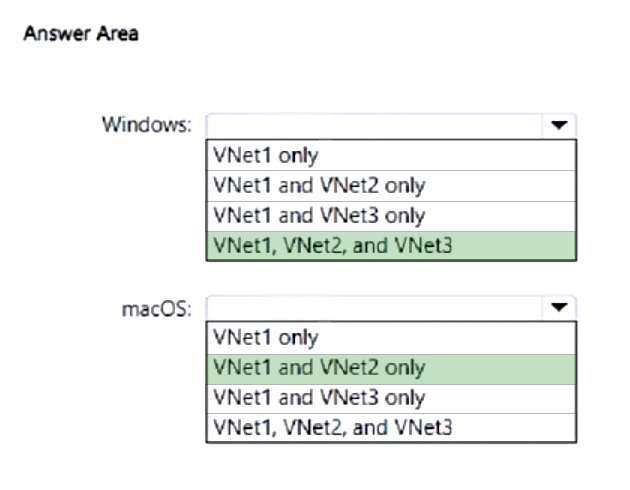Click the empty Windows combo box field
Image resolution: width=630 pixels, height=490 pixels.
(374, 126)
